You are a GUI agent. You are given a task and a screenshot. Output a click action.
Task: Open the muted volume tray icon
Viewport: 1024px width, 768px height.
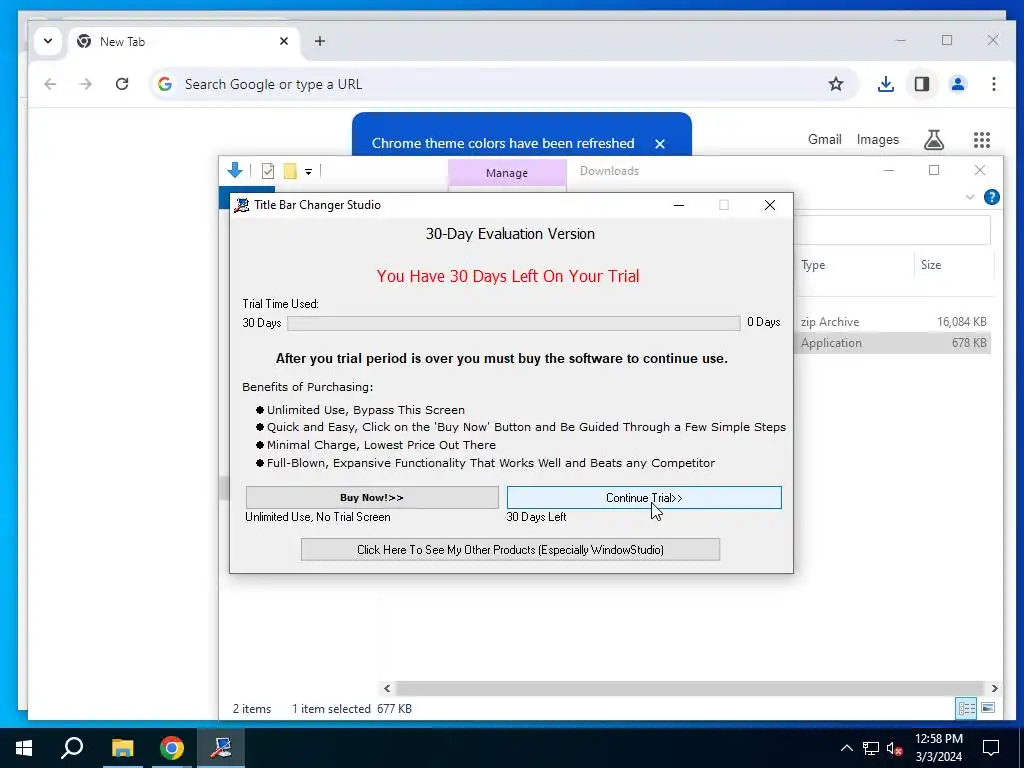pos(894,748)
